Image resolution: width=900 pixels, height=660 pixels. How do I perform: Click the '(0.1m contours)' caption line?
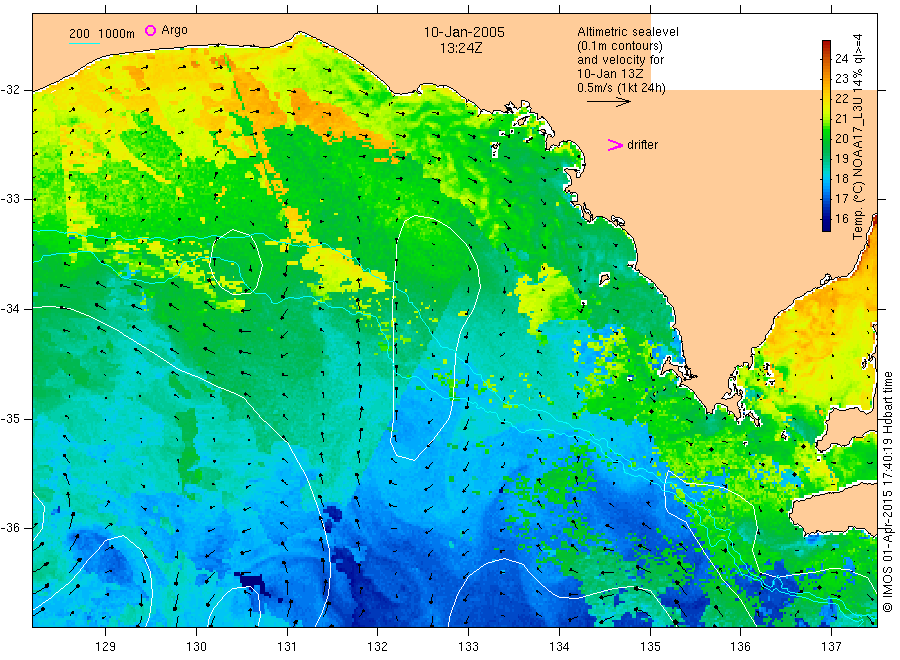pos(620,46)
